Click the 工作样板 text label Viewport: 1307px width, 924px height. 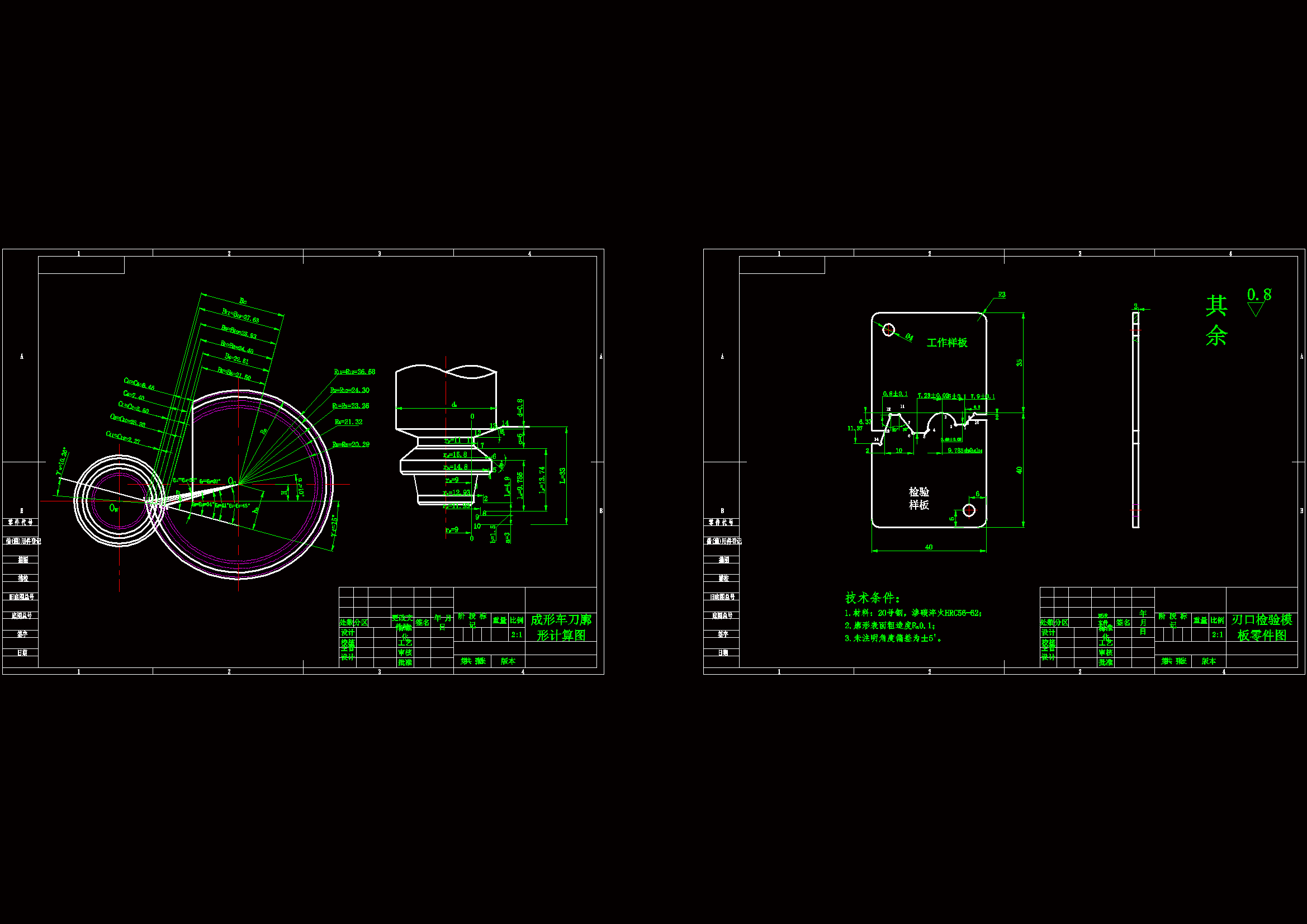pyautogui.click(x=946, y=343)
